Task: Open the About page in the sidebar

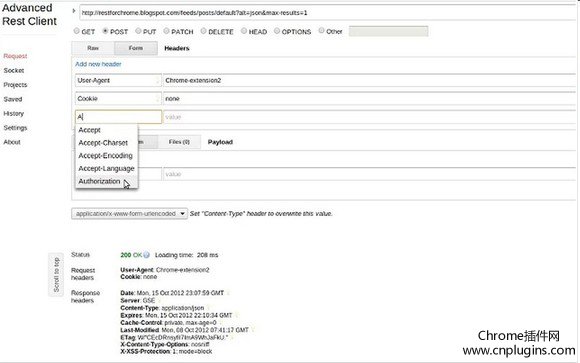Action: (x=12, y=142)
